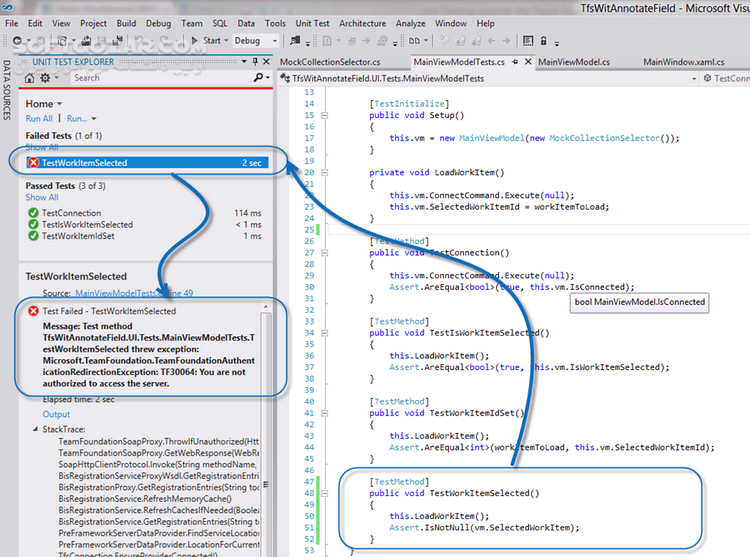Toggle the pin on MainViewModelTests.cs tab
This screenshot has width=750, height=557.
pyautogui.click(x=515, y=62)
